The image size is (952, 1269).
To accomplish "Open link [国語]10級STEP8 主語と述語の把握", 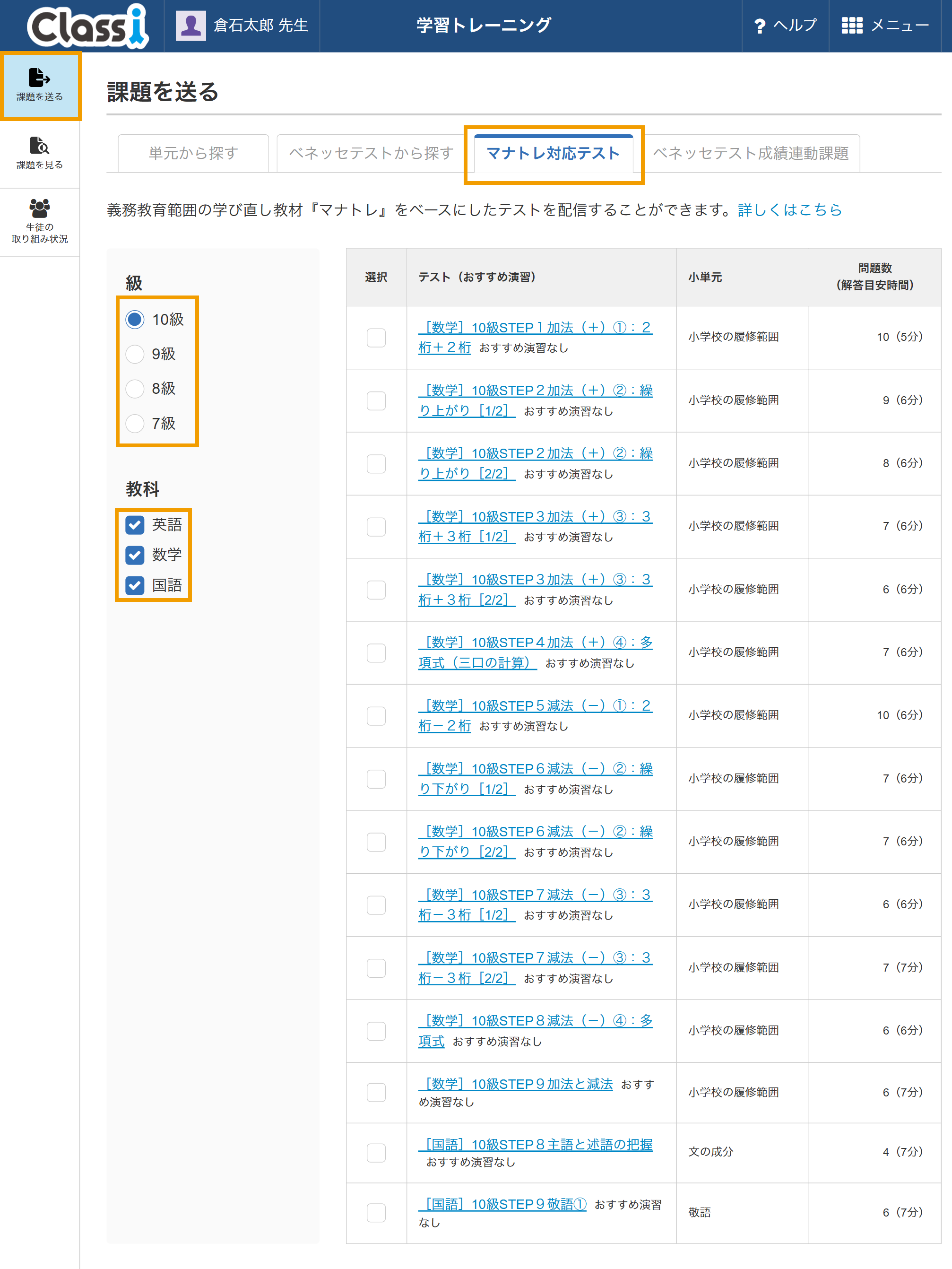I will click(535, 1145).
